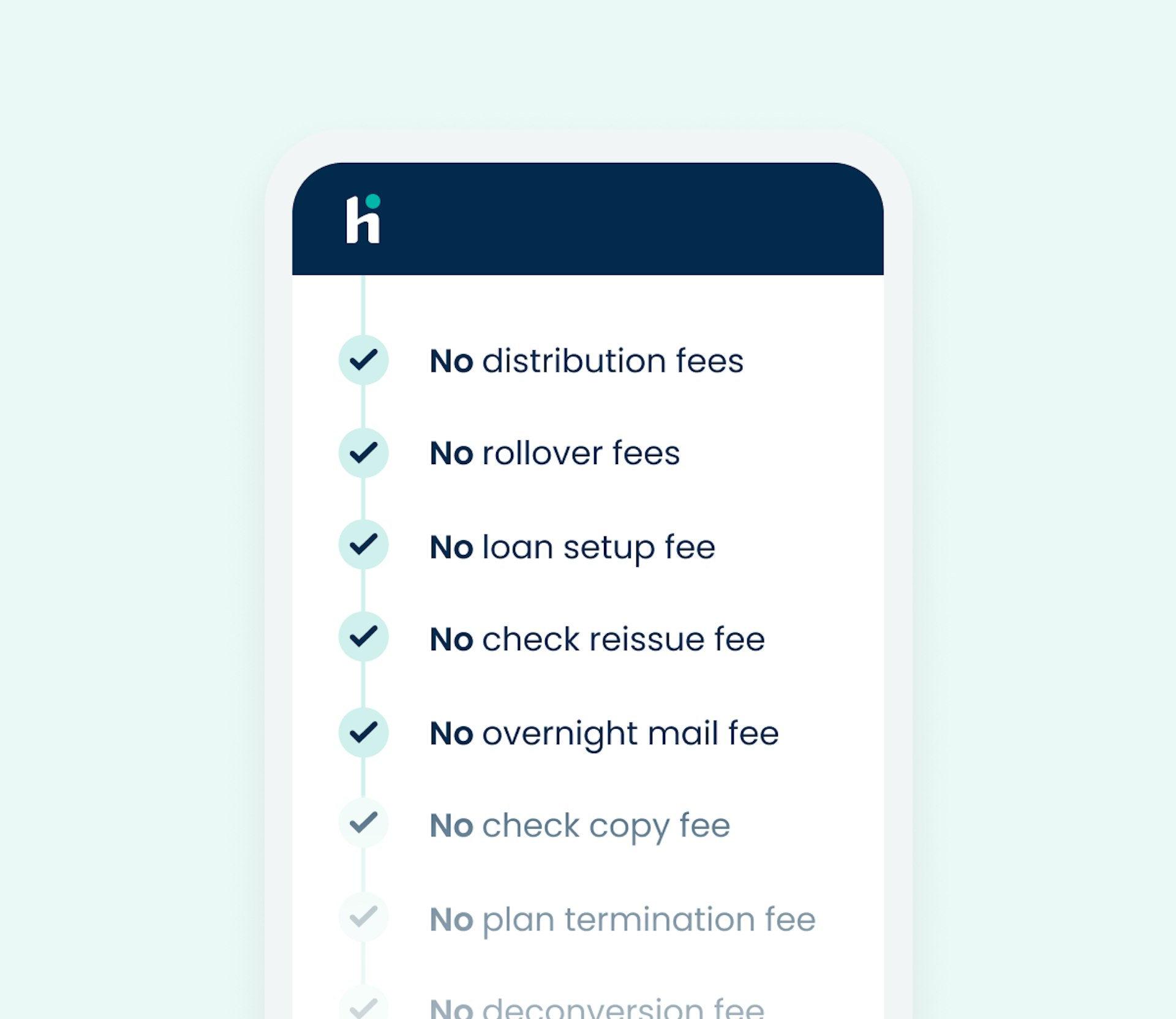1176x1019 pixels.
Task: Click the checkmark beside No distribution fees
Action: pos(363,360)
